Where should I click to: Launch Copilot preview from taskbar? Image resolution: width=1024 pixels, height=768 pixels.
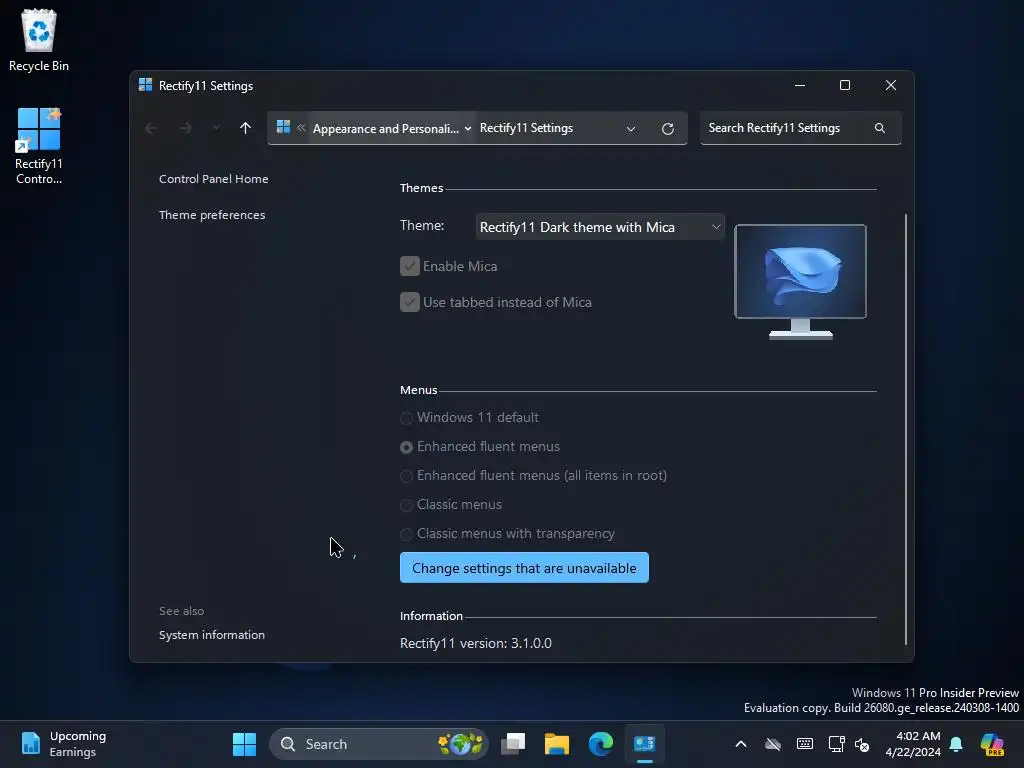click(x=992, y=744)
